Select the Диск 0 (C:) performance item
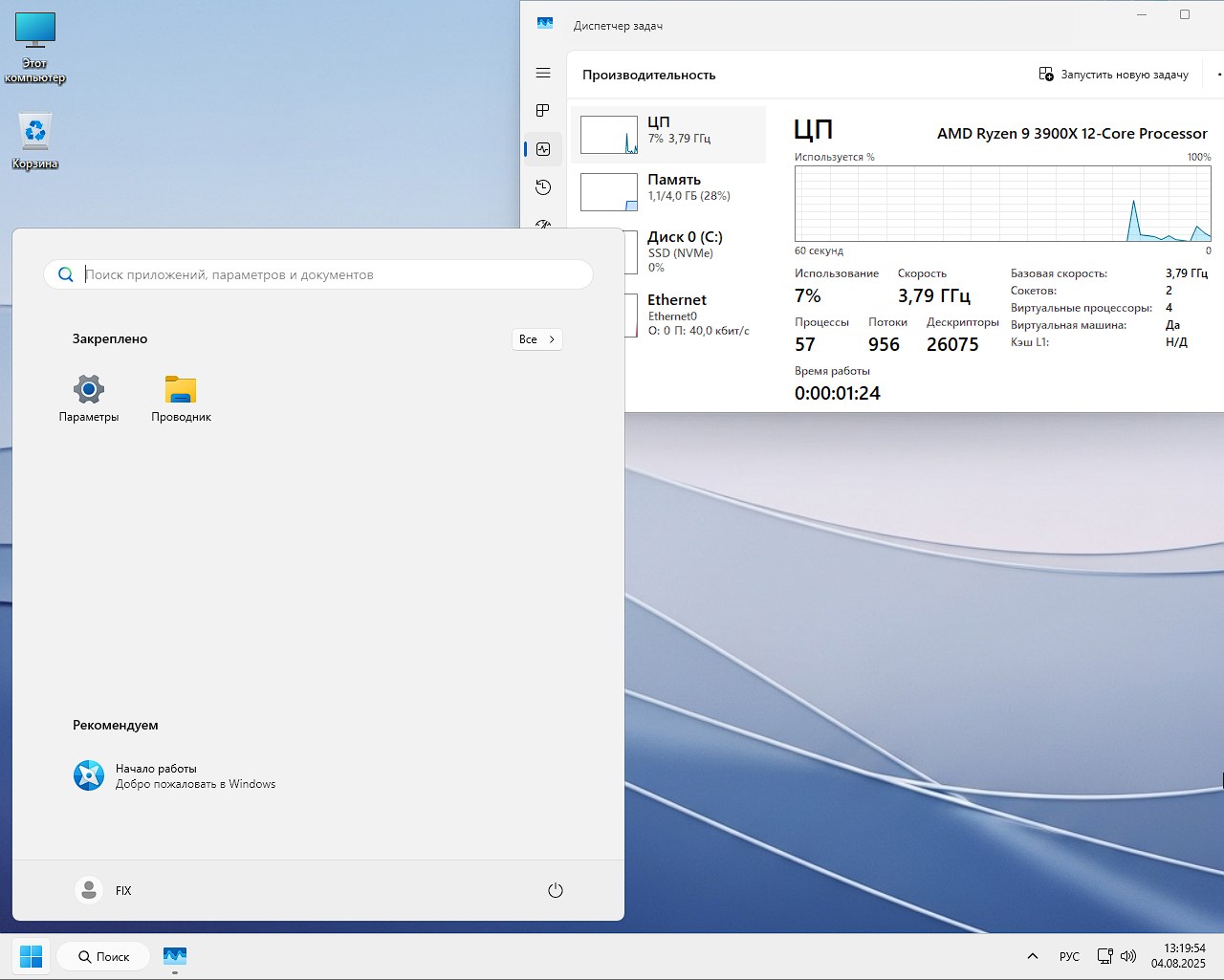The width and height of the screenshot is (1224, 980). click(x=693, y=251)
